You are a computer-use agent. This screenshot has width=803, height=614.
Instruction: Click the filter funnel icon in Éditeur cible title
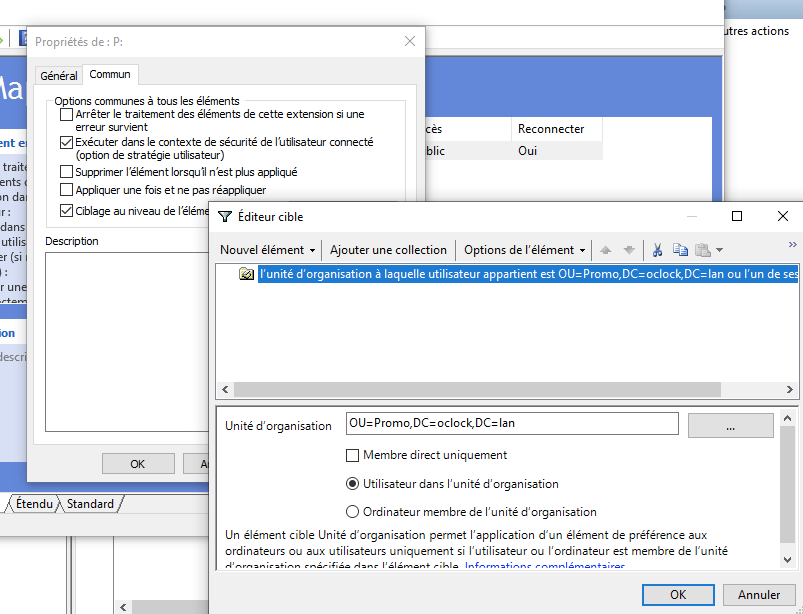[224, 216]
